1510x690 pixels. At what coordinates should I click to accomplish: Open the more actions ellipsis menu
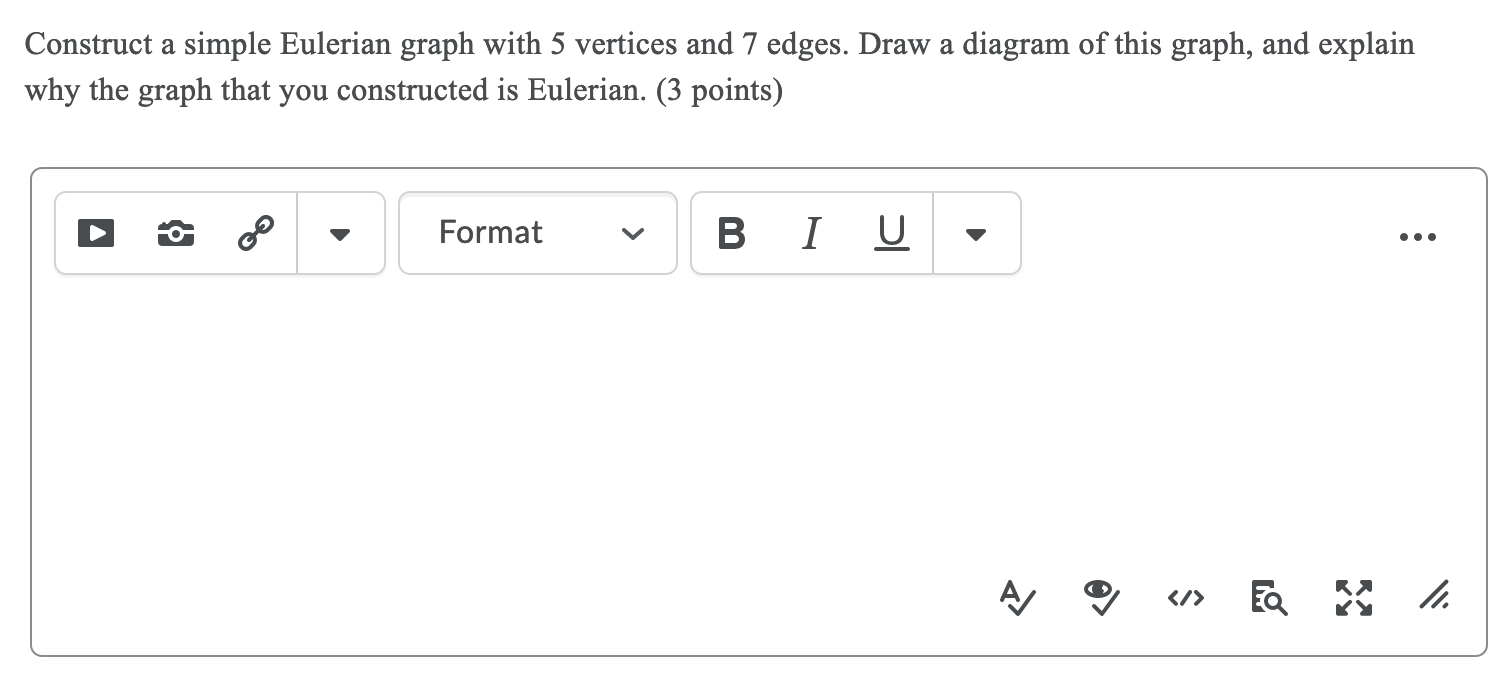[1418, 236]
